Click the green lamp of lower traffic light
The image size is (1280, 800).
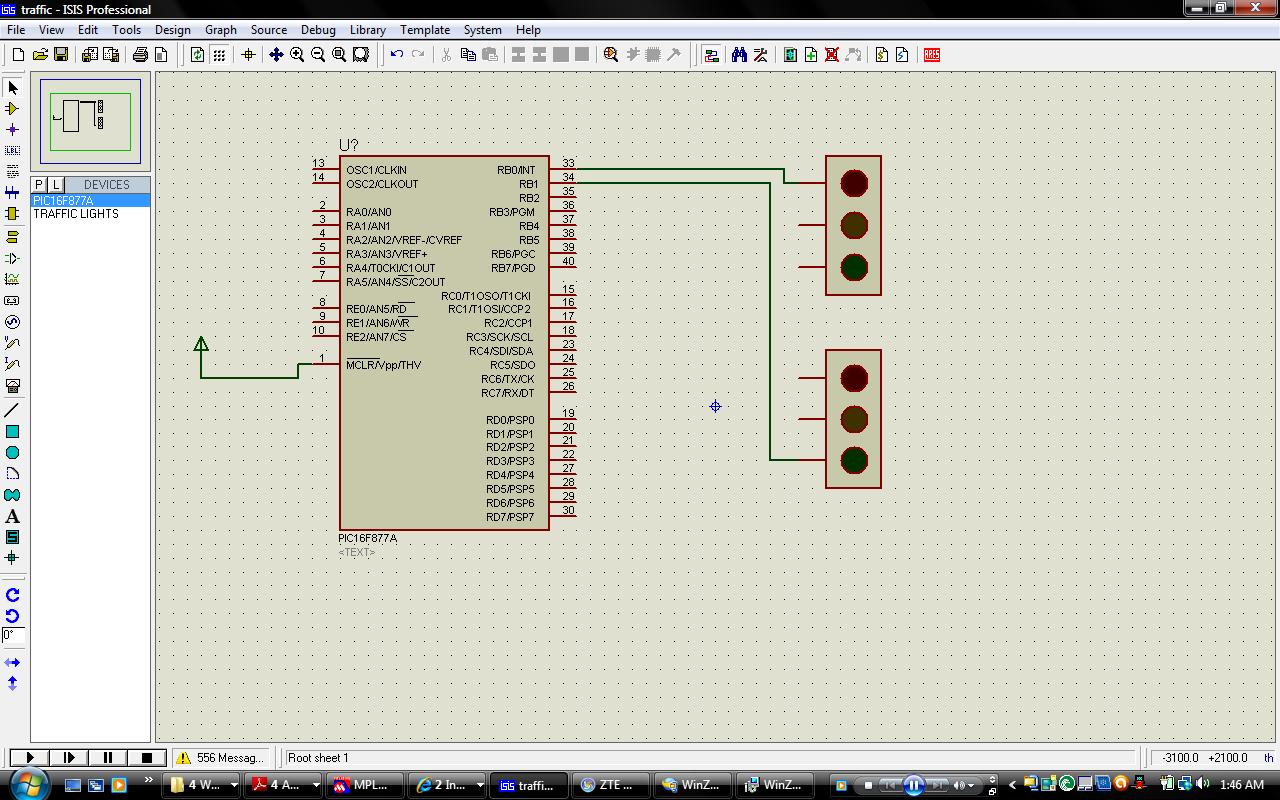click(854, 460)
